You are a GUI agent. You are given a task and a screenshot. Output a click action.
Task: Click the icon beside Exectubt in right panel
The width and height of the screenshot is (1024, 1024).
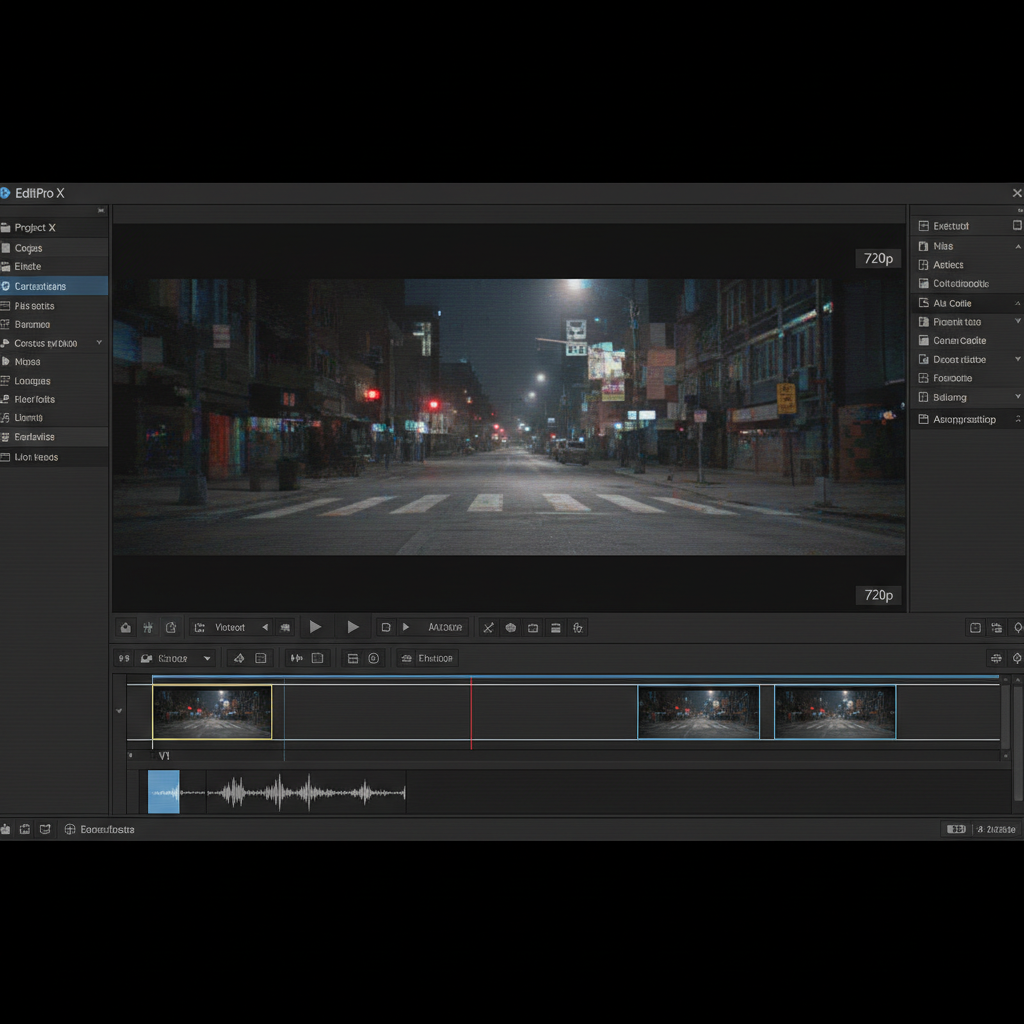tap(924, 226)
